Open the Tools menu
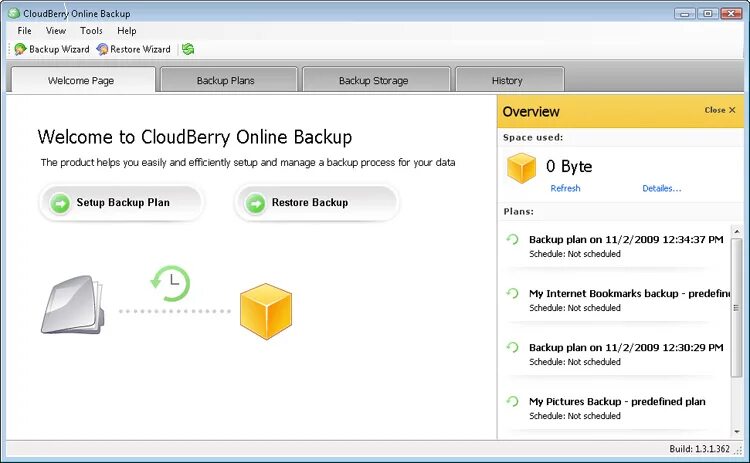 click(x=91, y=31)
